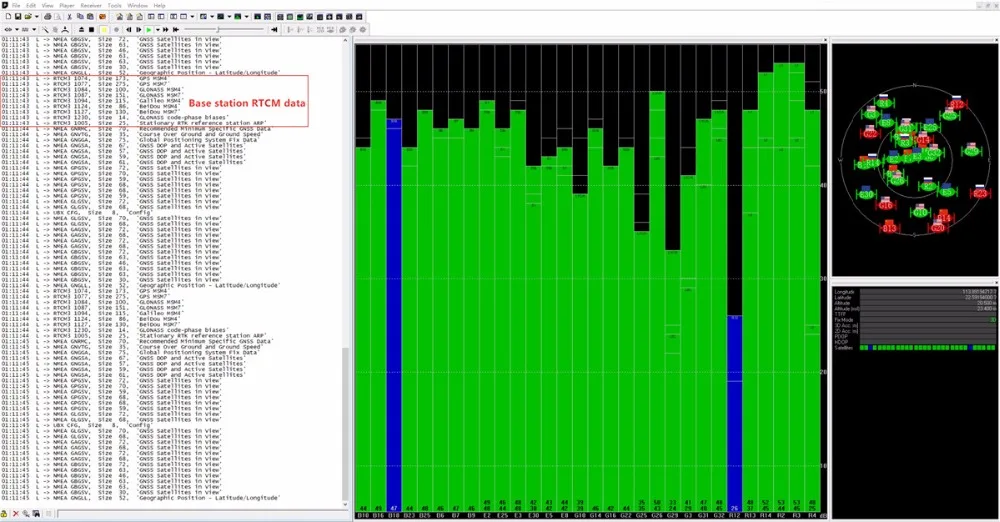Viewport: 1000px width, 522px height.
Task: Open the View menu
Action: [47, 5]
